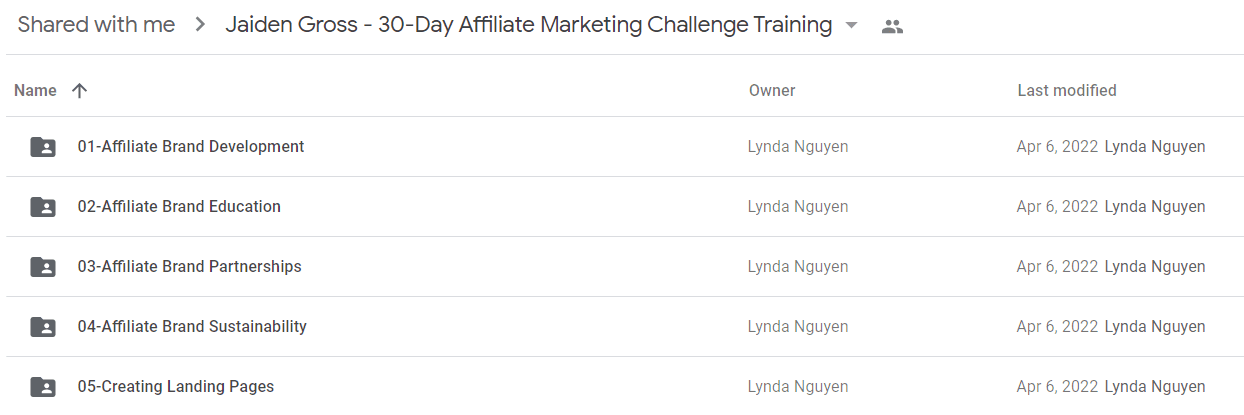Select the 05-Creating Landing Pages folder icon
Image resolution: width=1244 pixels, height=415 pixels.
(x=43, y=387)
